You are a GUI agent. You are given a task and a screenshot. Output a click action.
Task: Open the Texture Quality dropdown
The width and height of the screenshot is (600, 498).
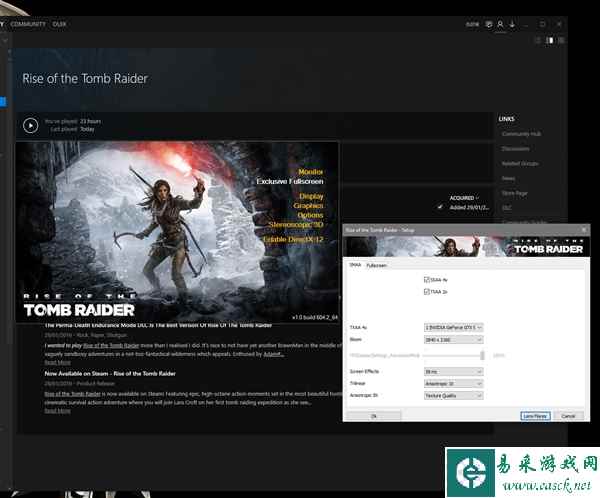click(x=453, y=395)
